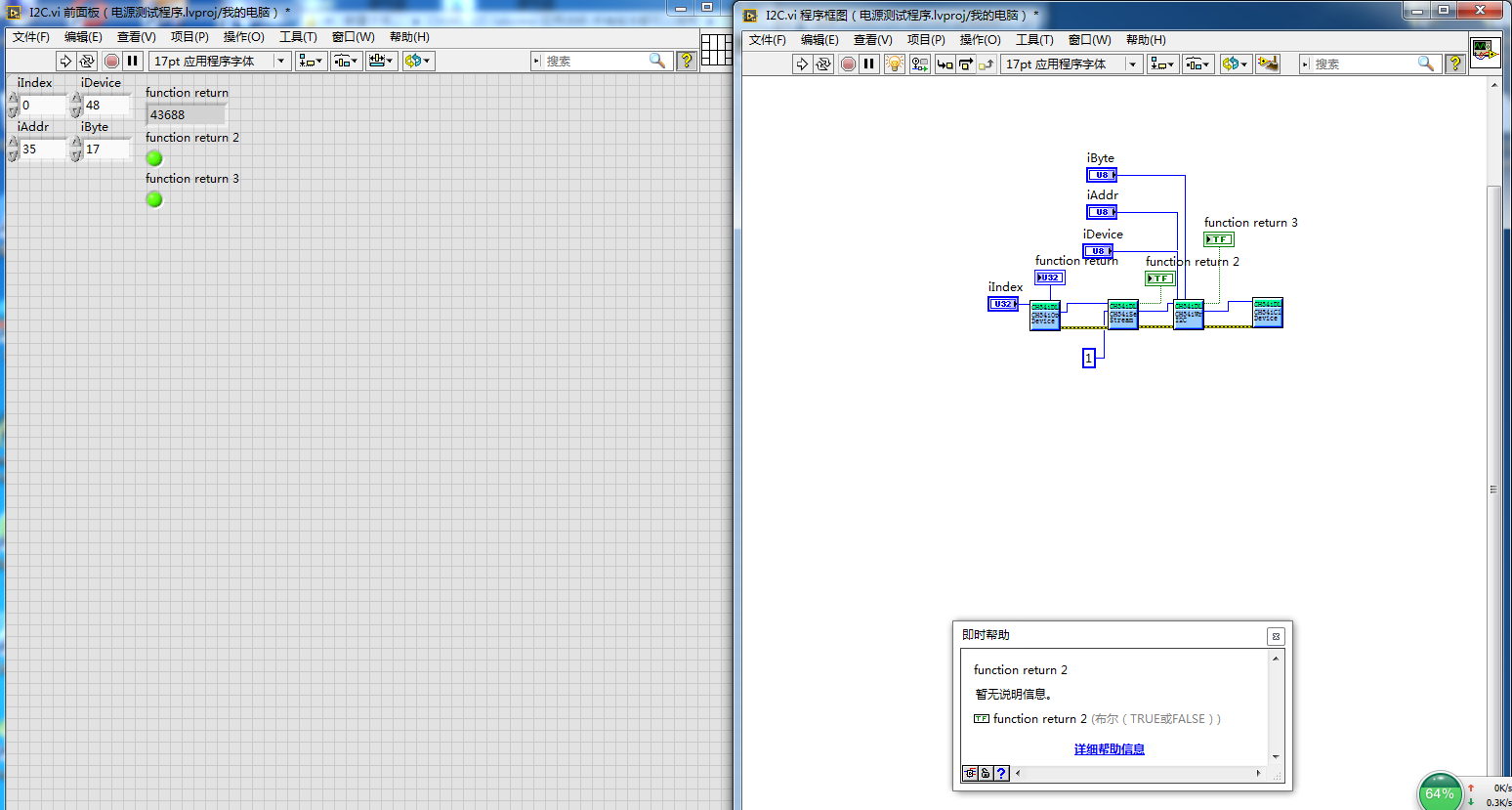Viewport: 1512px width, 810px height.
Task: Open 文件(F) menu in front panel window
Action: 31,37
